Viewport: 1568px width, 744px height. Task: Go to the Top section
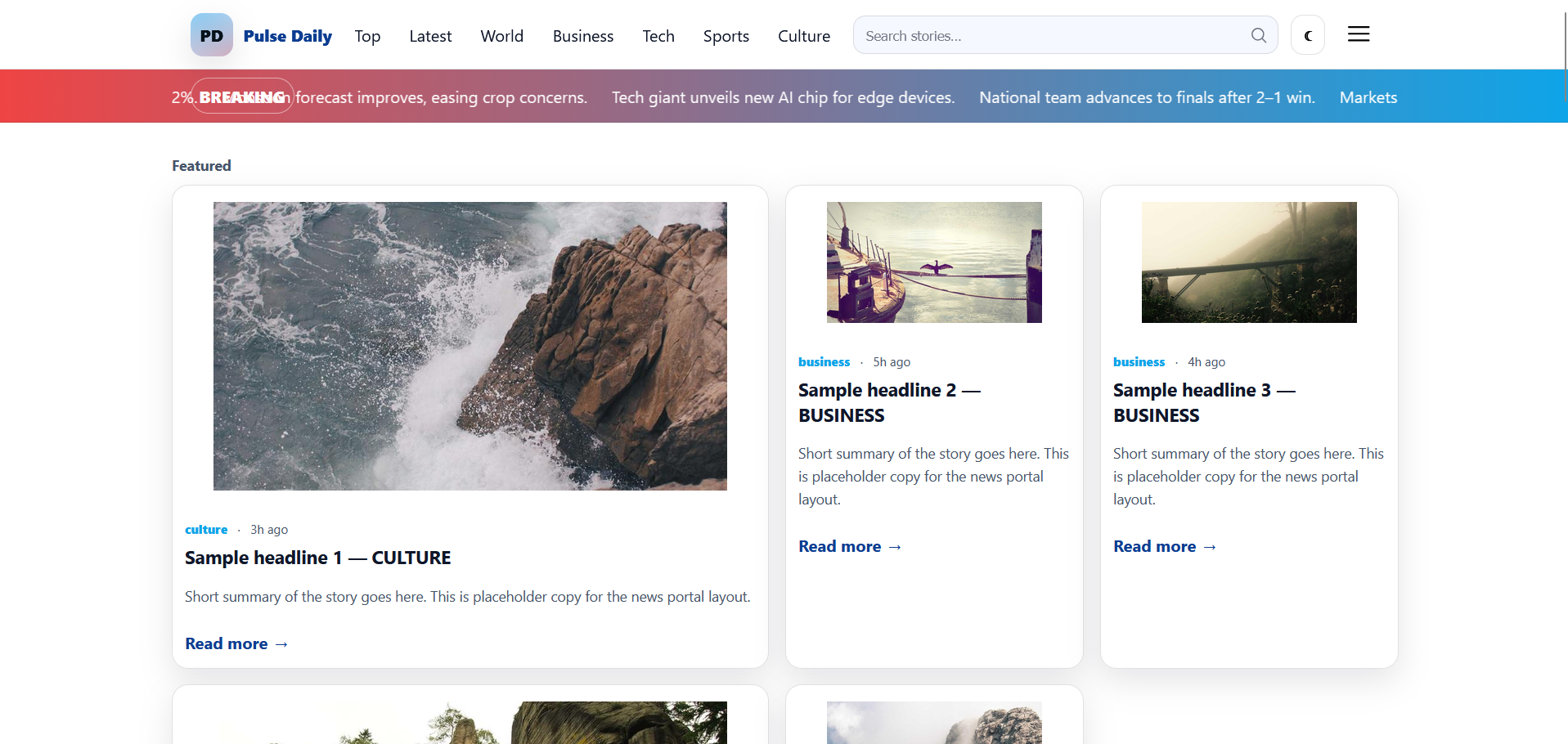point(367,36)
